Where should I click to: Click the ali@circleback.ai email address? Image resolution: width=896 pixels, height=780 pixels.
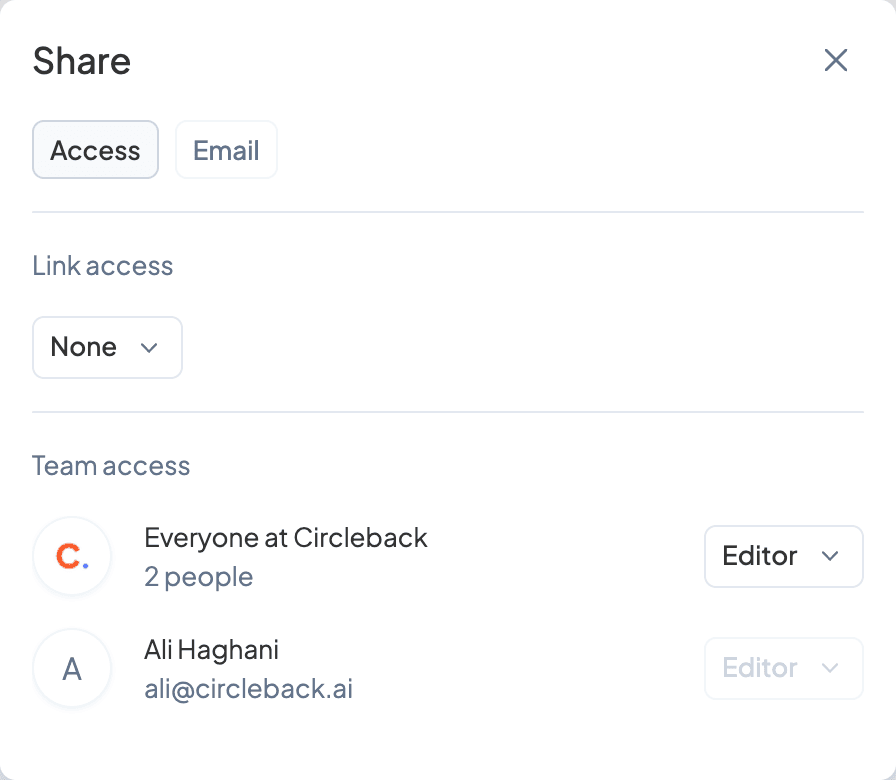248,689
